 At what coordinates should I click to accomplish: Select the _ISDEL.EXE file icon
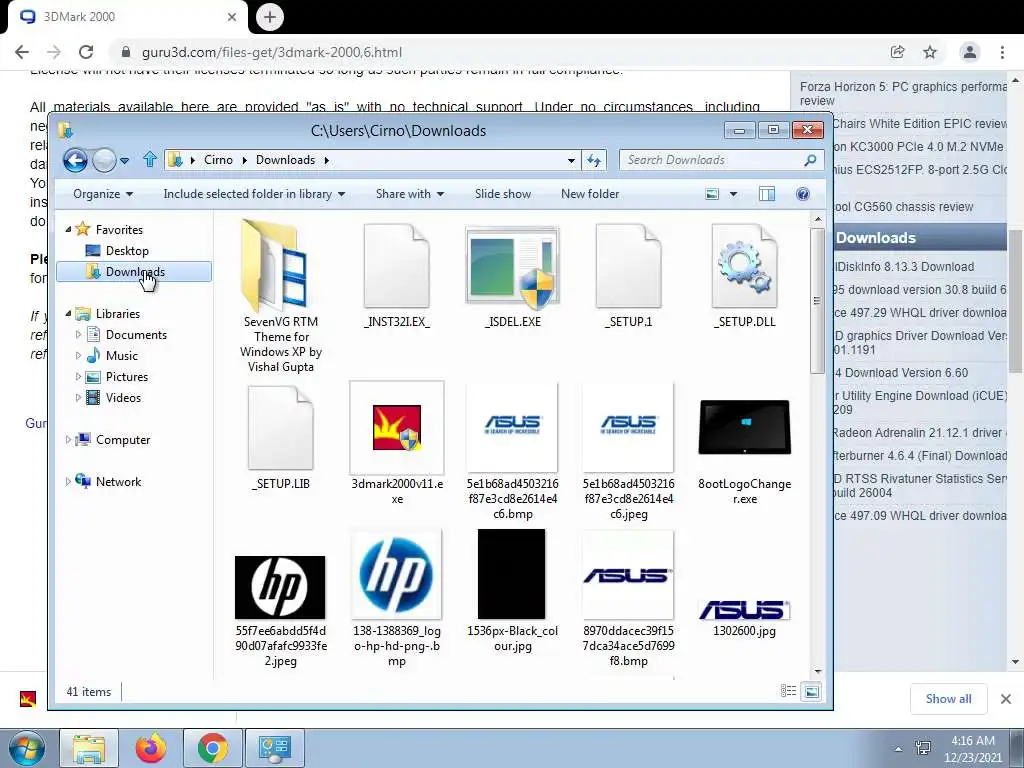(513, 267)
